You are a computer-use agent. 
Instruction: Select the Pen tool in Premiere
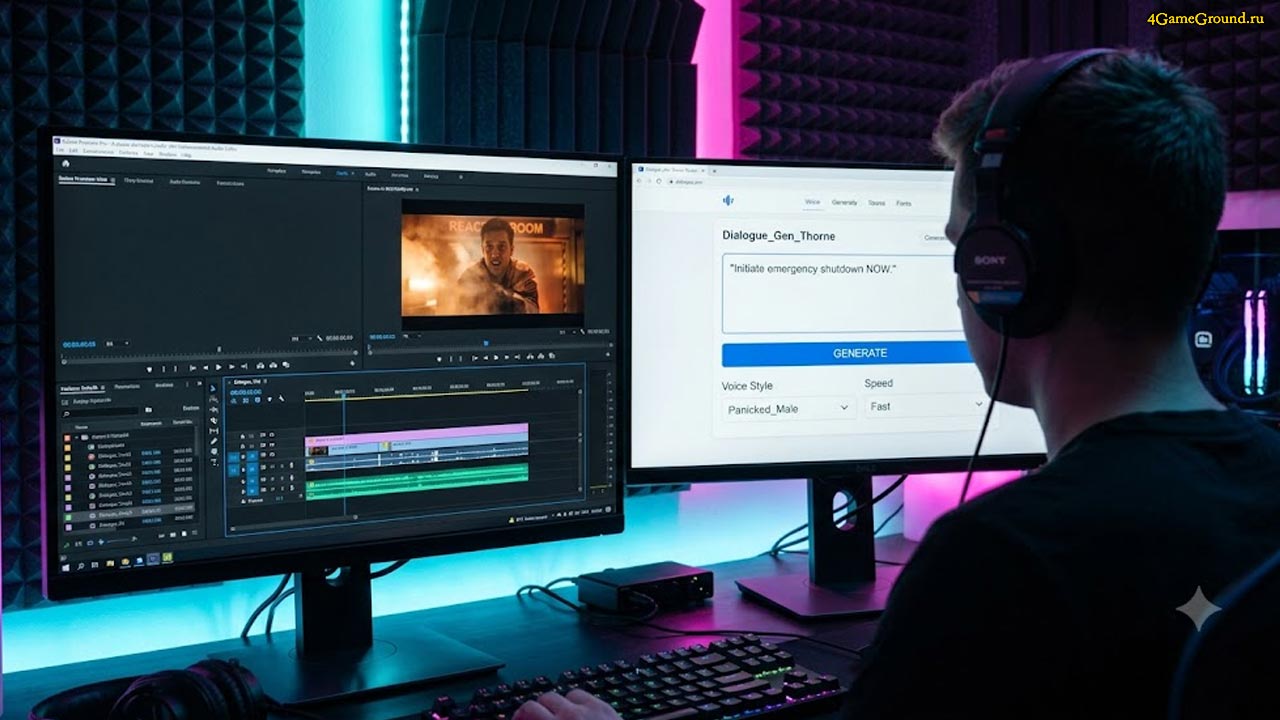(213, 441)
